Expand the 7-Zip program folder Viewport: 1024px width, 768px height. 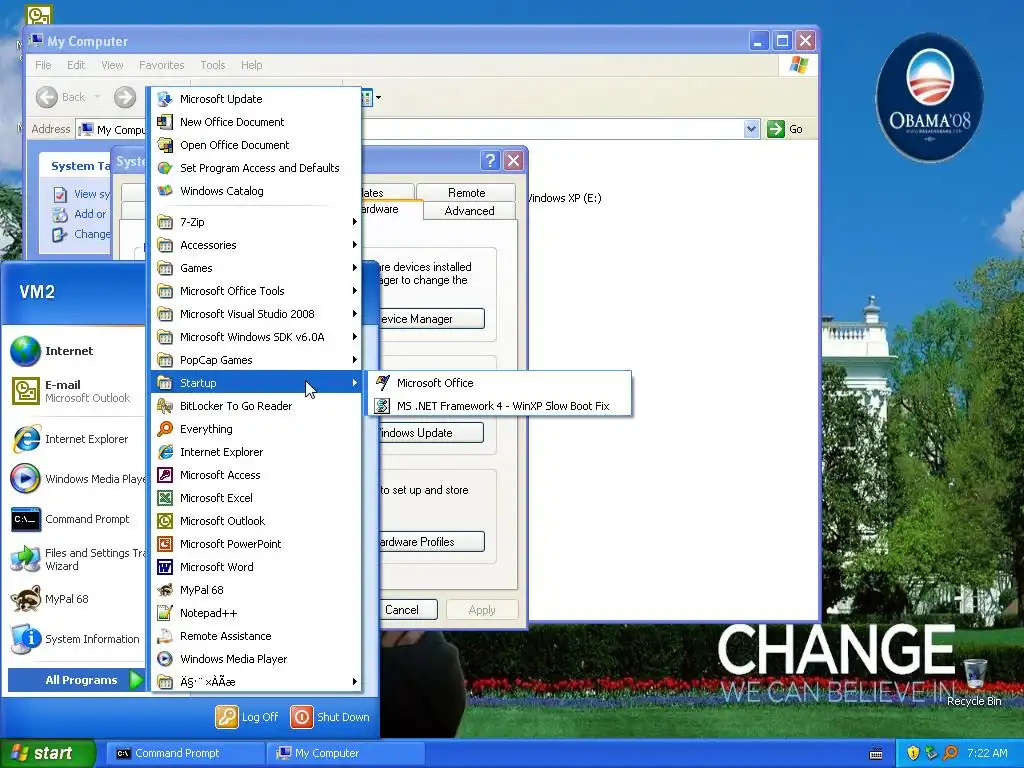click(x=256, y=222)
